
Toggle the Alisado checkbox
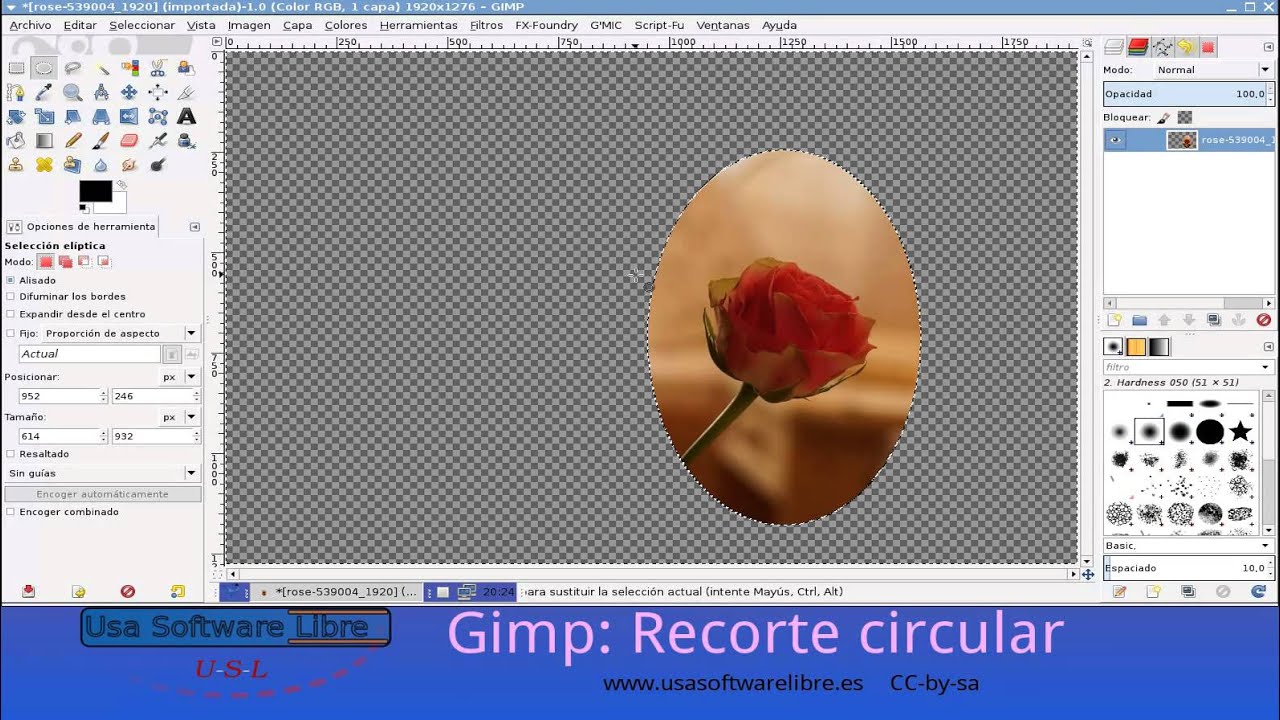(11, 280)
